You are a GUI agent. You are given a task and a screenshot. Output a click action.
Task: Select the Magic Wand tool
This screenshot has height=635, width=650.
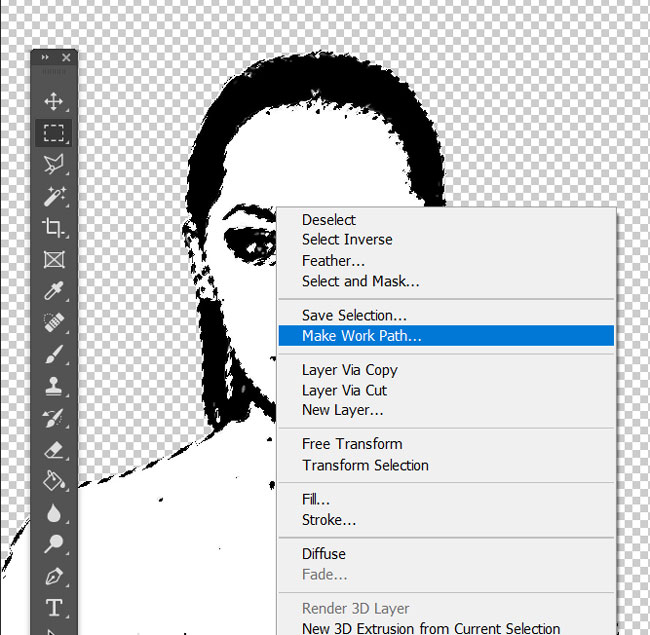[x=53, y=196]
